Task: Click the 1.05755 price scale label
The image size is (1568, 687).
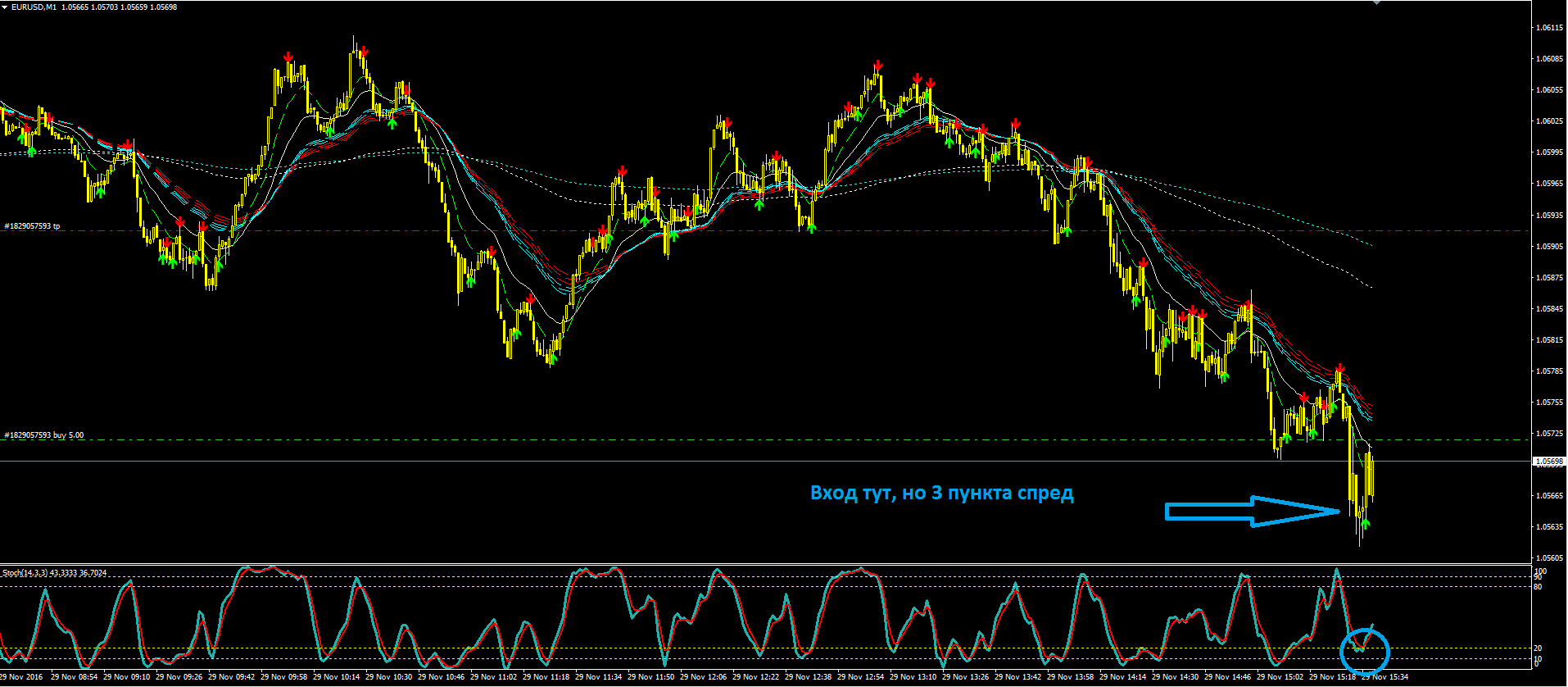Action: pos(1548,402)
